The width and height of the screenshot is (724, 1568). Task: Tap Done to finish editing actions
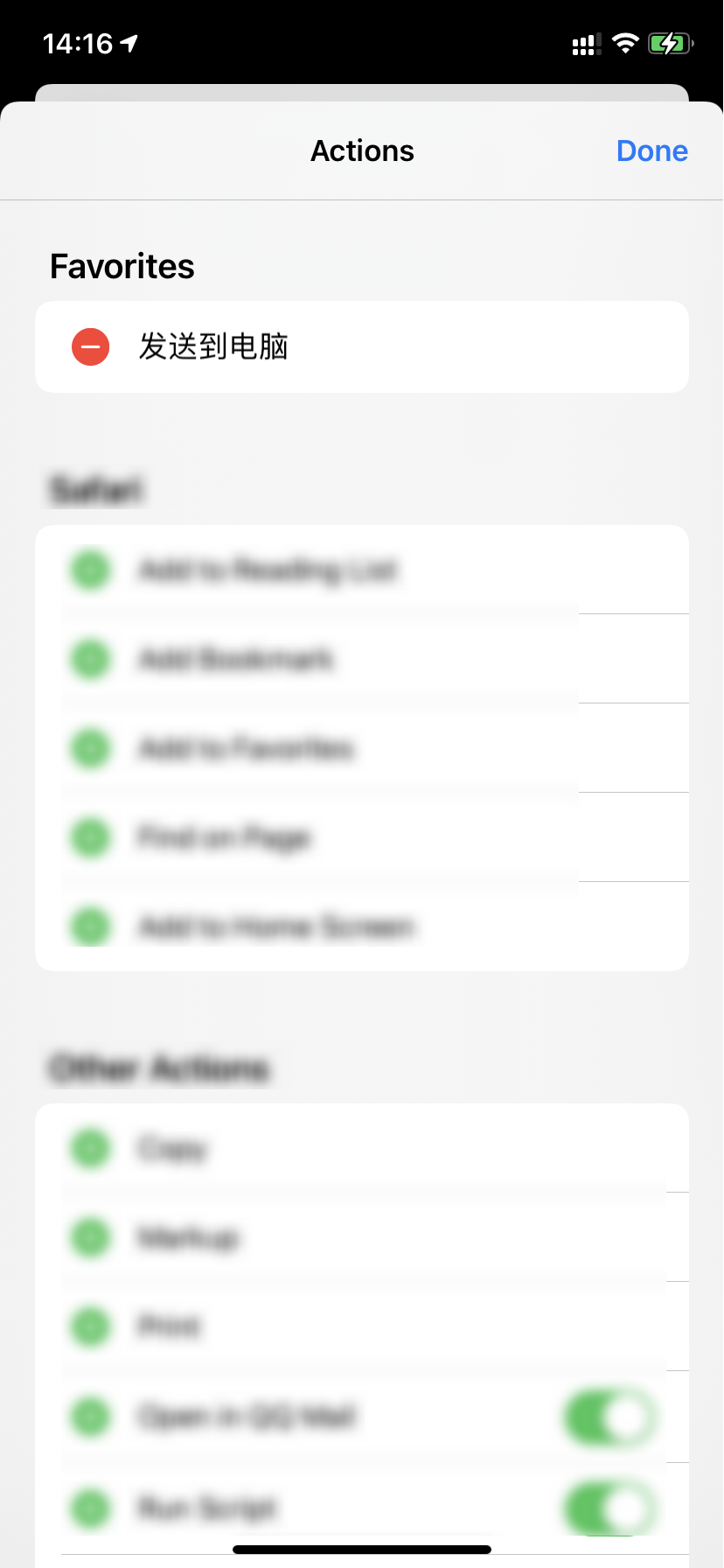coord(651,151)
